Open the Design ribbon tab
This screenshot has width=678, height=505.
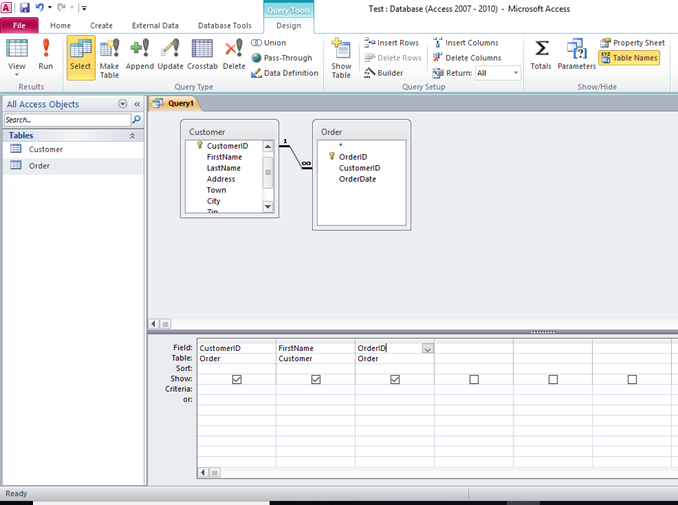(x=288, y=26)
